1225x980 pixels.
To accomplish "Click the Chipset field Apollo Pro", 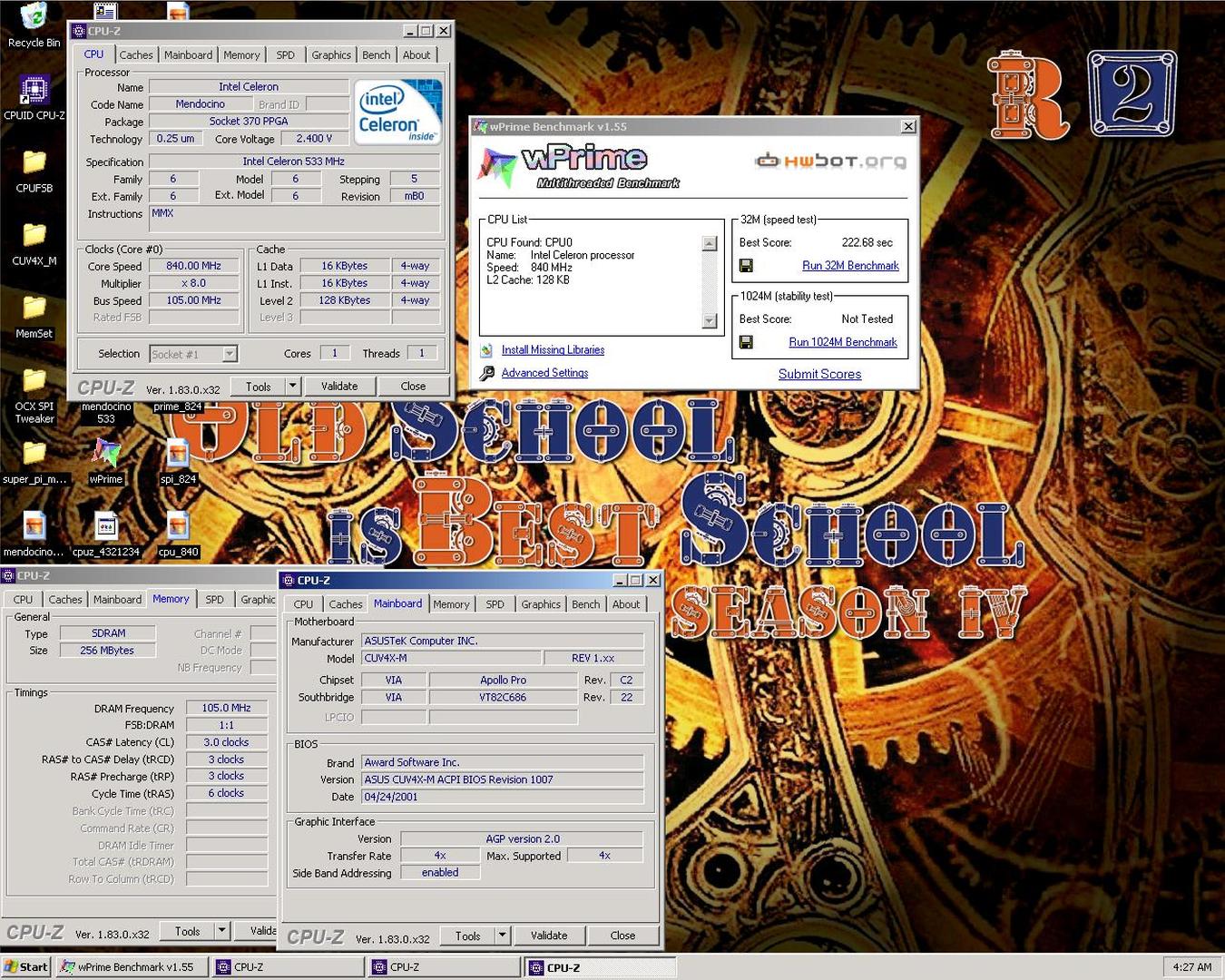I will (x=503, y=680).
